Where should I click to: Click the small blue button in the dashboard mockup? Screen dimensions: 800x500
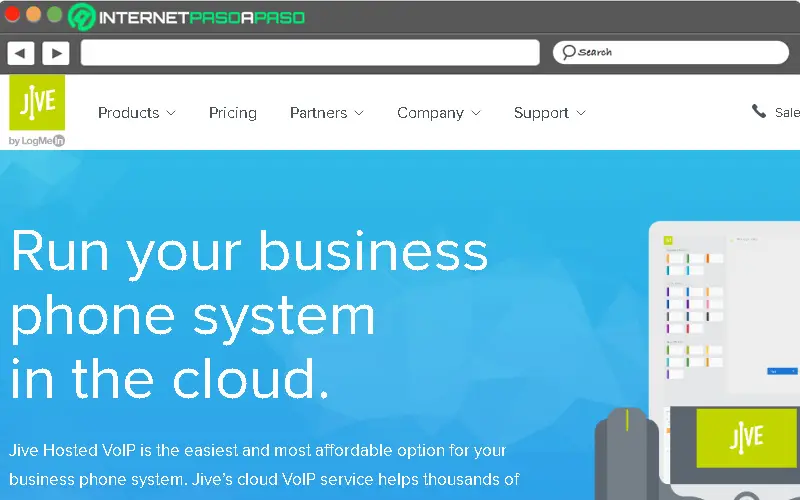[782, 371]
